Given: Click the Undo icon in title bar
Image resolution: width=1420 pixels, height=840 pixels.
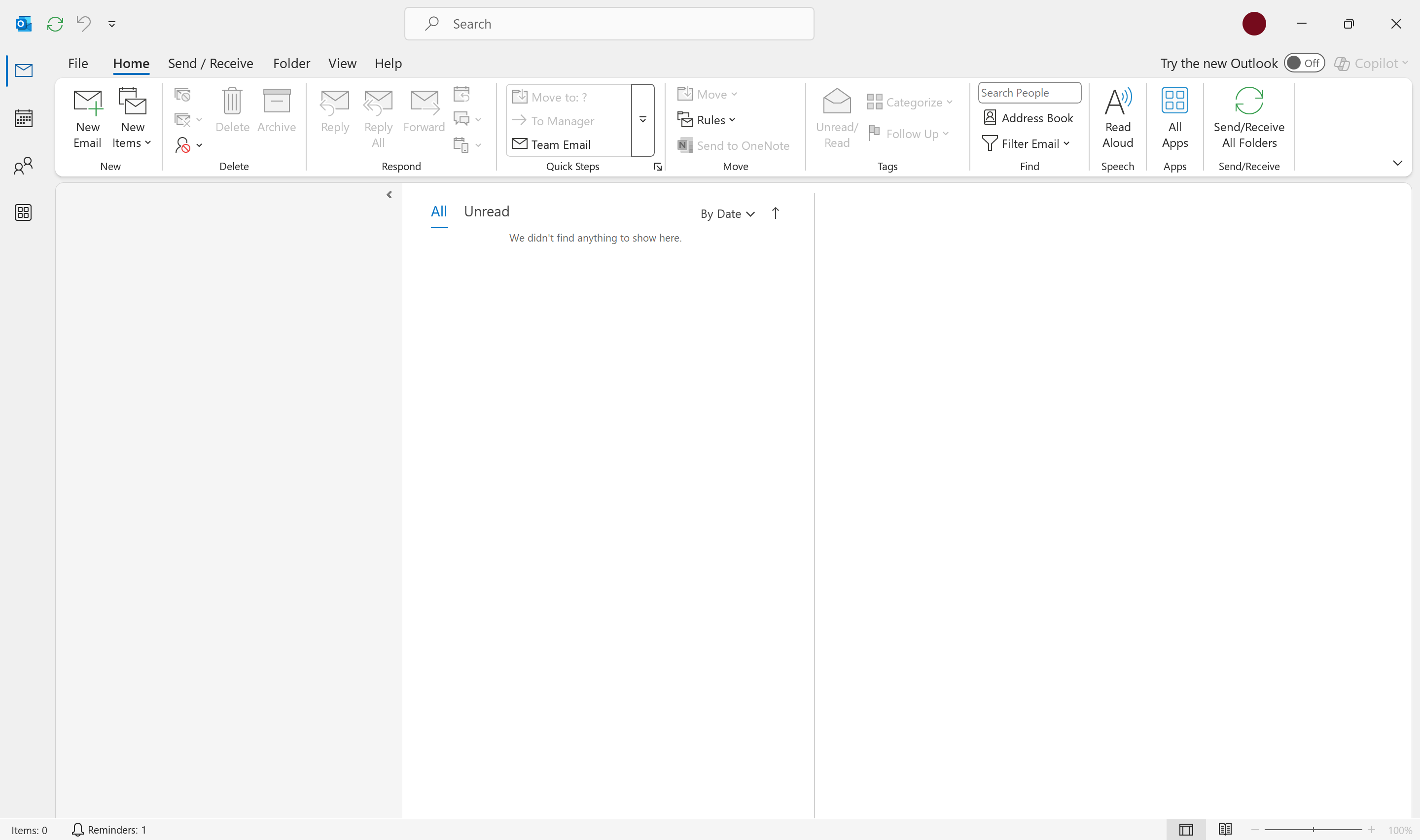Looking at the screenshot, I should click(x=84, y=24).
